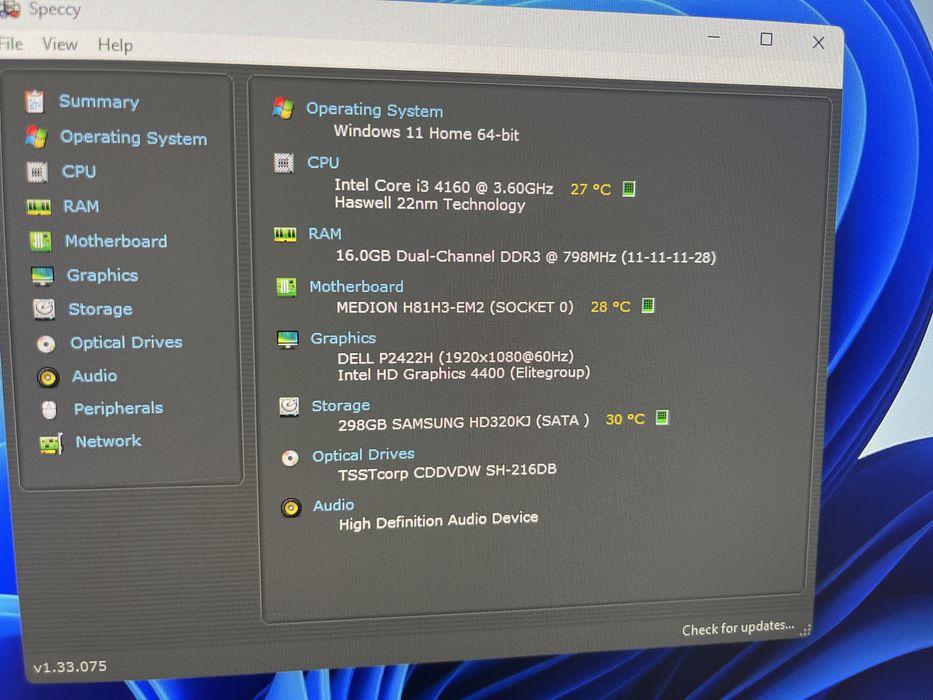Open Storage heading link in main panel
The width and height of the screenshot is (933, 700).
pos(340,406)
